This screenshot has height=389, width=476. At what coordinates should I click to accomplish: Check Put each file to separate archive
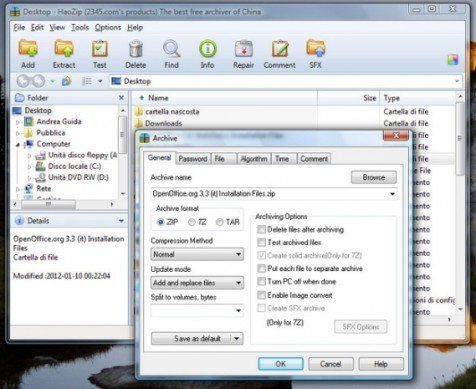[x=262, y=269]
